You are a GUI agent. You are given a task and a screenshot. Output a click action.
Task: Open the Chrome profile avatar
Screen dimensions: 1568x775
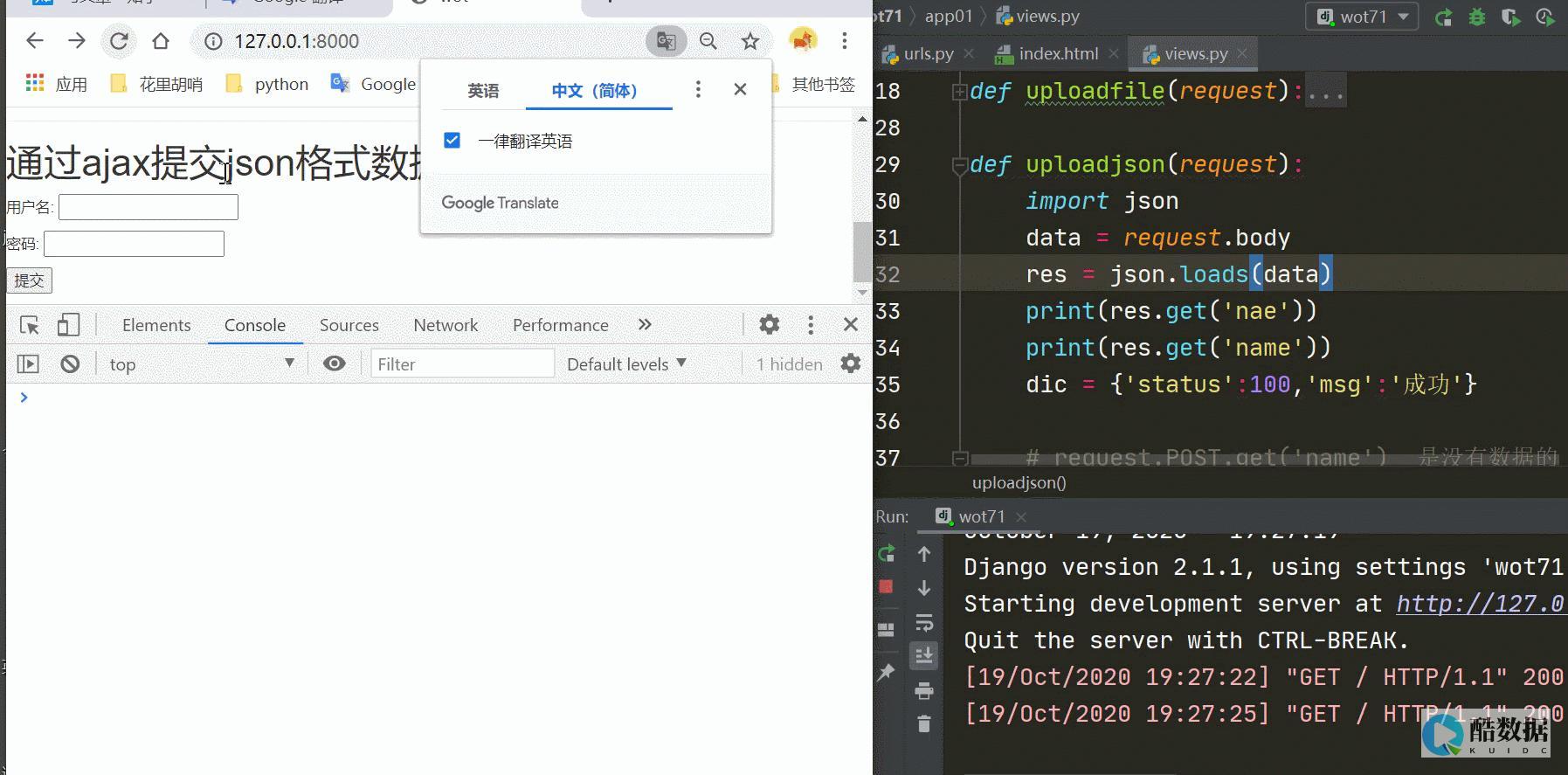802,40
